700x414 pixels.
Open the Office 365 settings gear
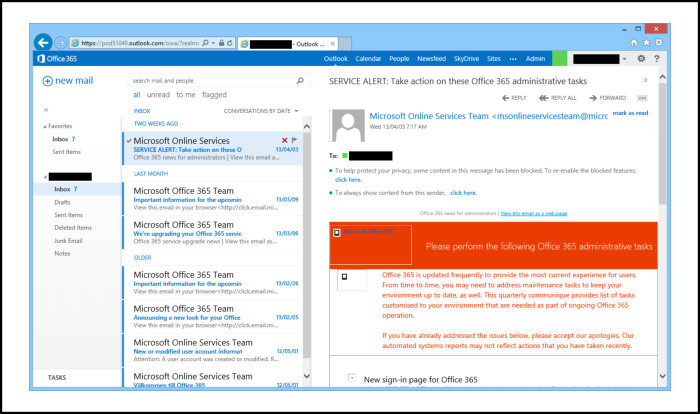641,59
